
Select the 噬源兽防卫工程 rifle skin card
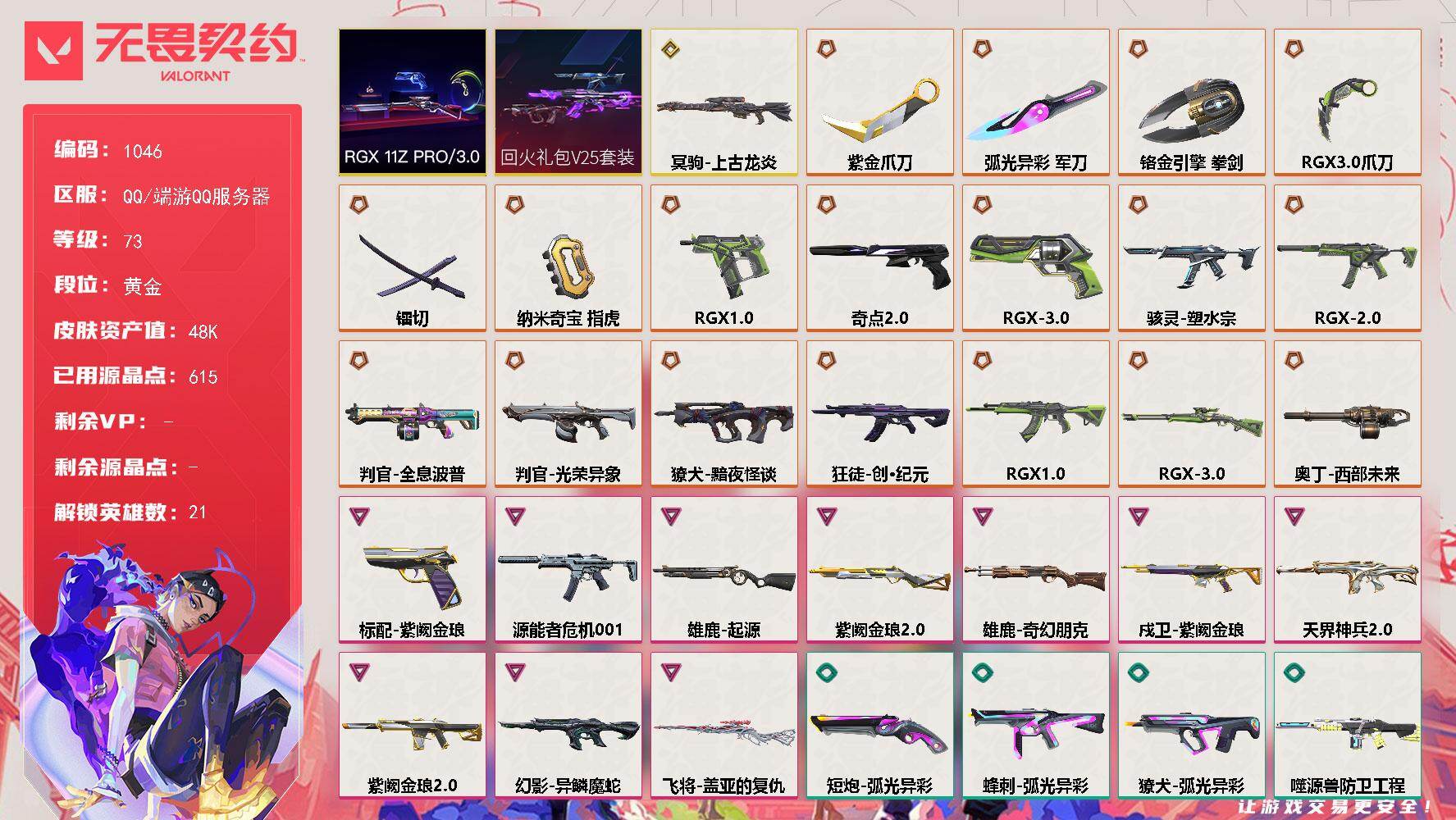pos(1347,725)
